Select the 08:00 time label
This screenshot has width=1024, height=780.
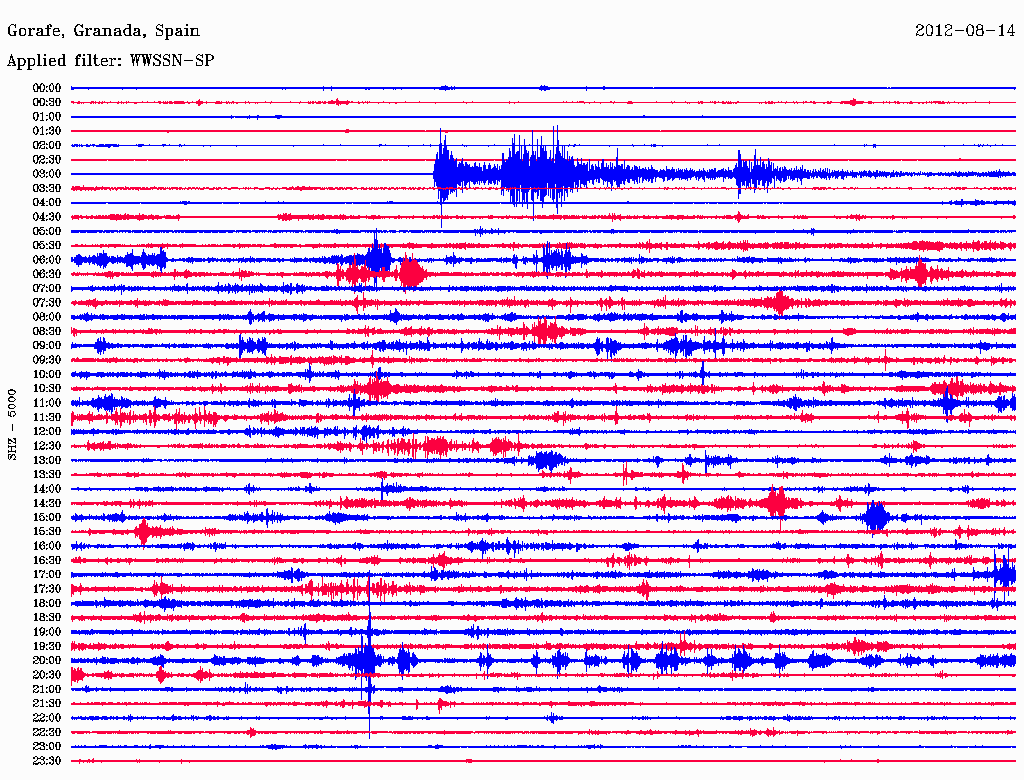[46, 317]
